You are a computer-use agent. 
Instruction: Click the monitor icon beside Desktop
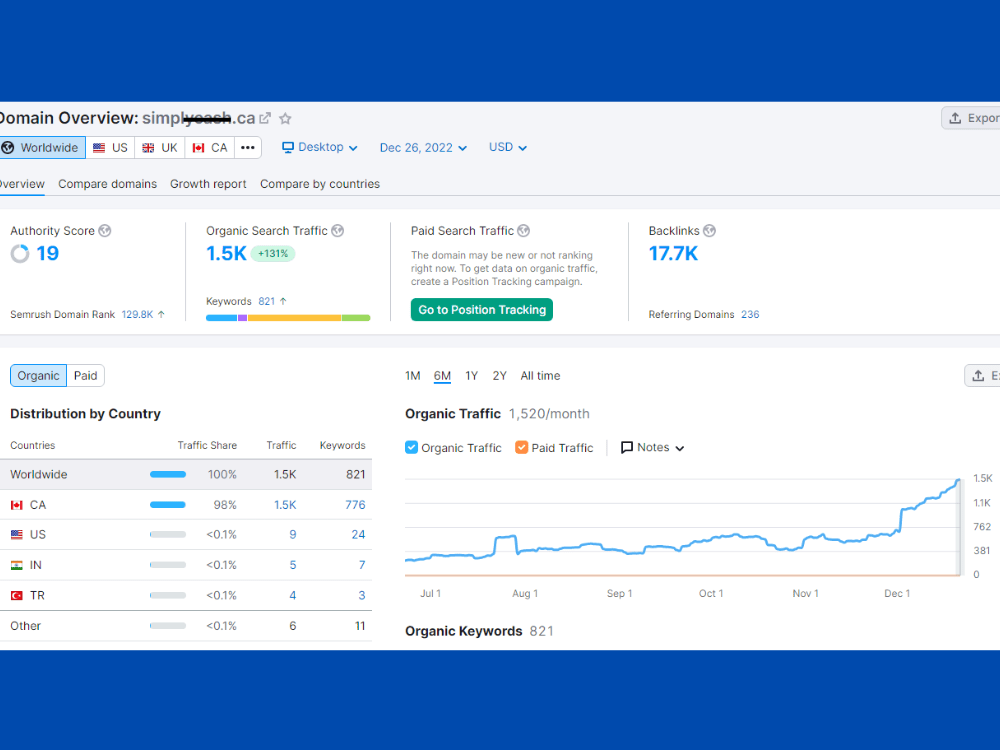click(x=288, y=147)
